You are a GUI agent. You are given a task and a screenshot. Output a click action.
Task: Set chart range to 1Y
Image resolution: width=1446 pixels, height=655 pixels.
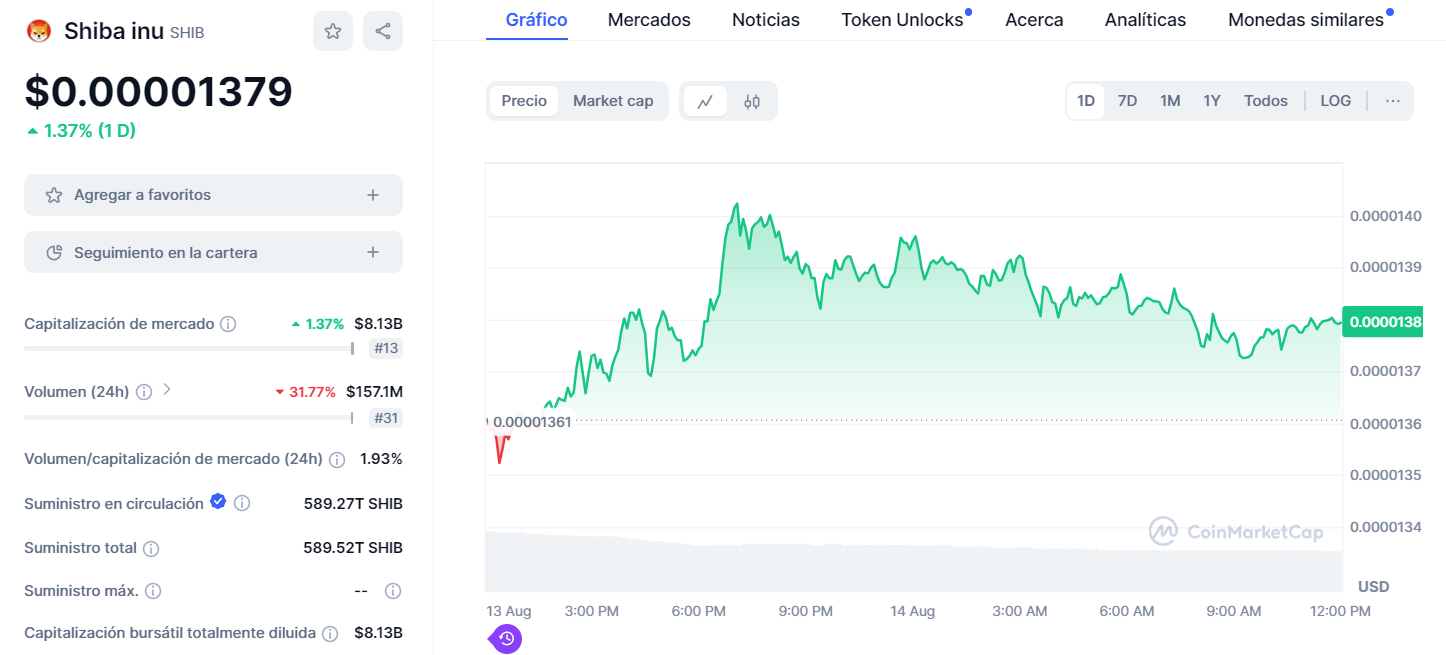(1212, 101)
